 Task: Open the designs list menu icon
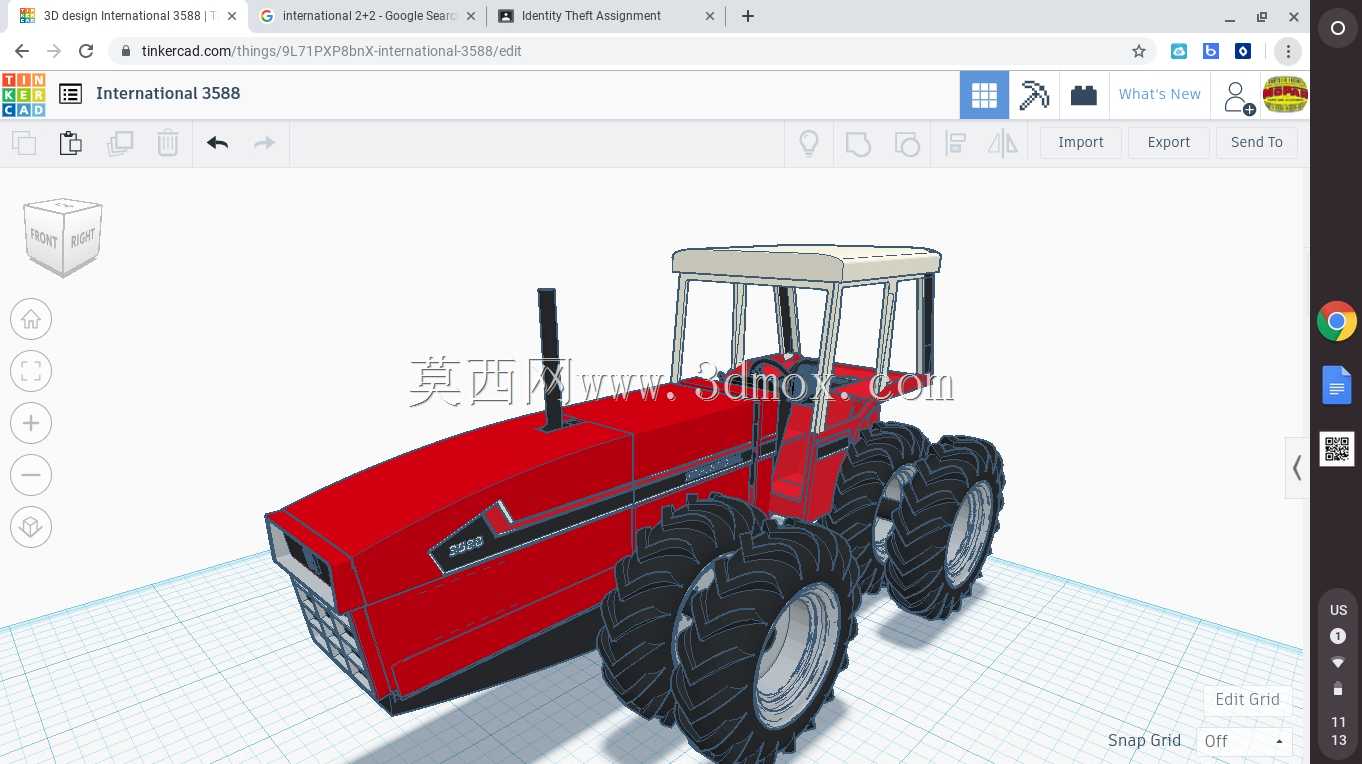pyautogui.click(x=70, y=94)
